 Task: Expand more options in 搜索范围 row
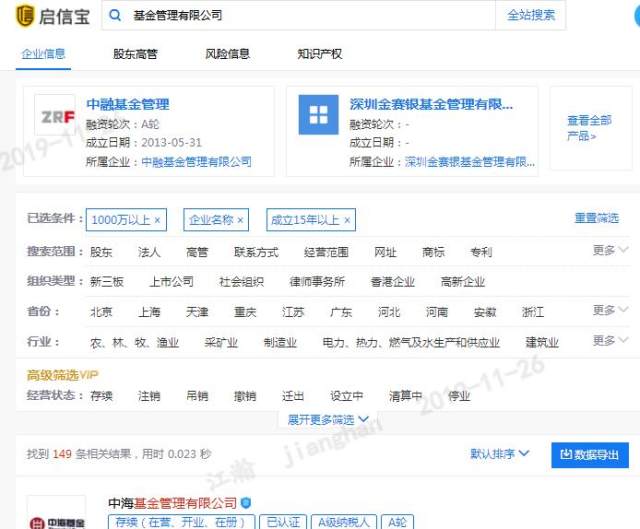(610, 250)
